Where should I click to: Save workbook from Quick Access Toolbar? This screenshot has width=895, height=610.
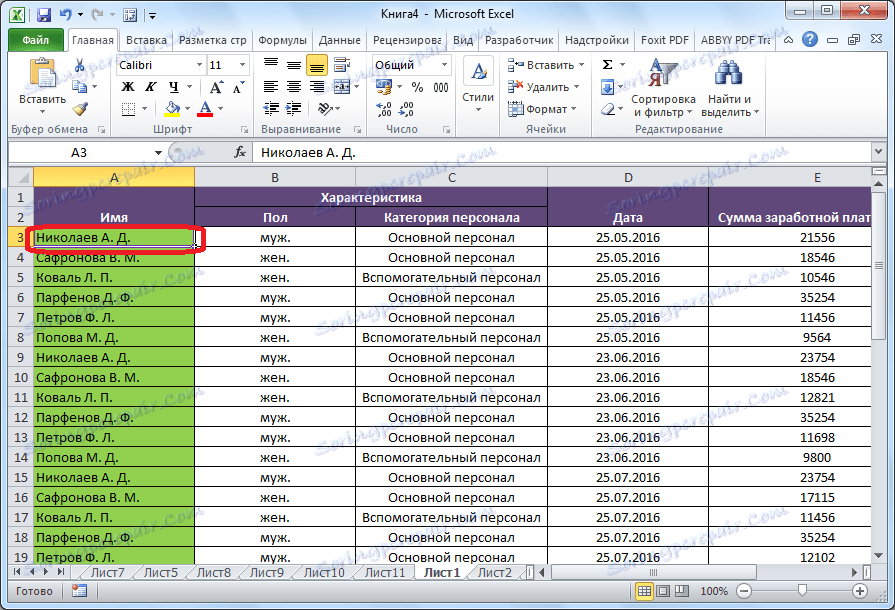pyautogui.click(x=43, y=16)
